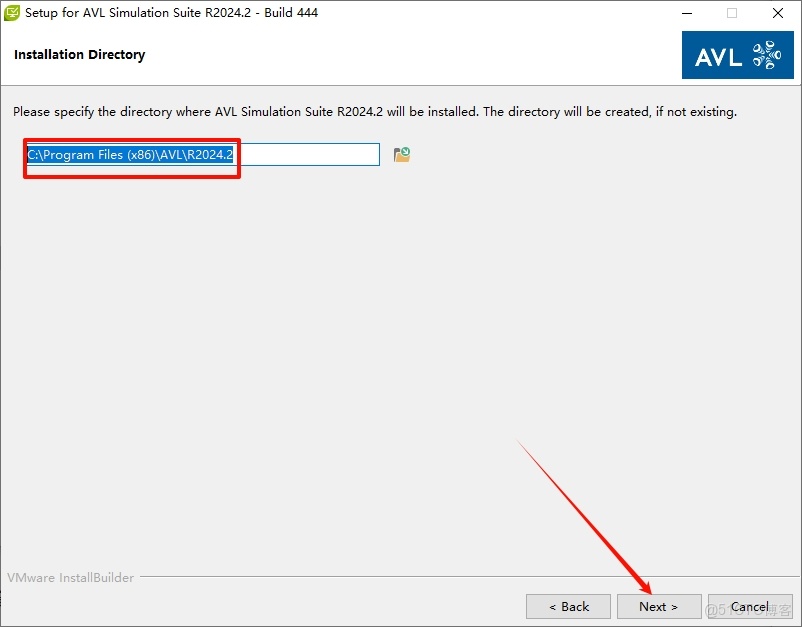
Task: Click the VMware InstallBuilder label
Action: (x=71, y=577)
